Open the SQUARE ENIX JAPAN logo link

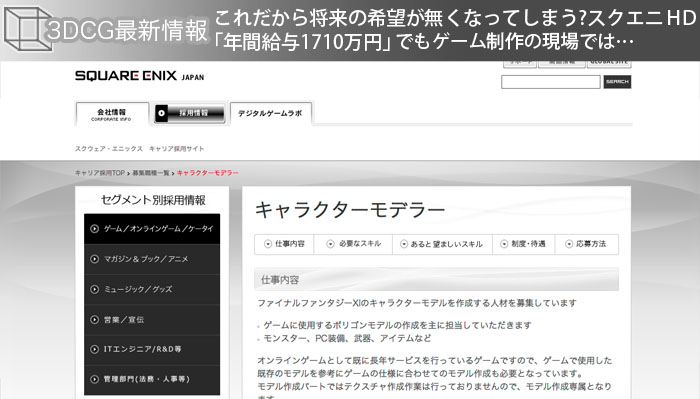click(x=139, y=76)
